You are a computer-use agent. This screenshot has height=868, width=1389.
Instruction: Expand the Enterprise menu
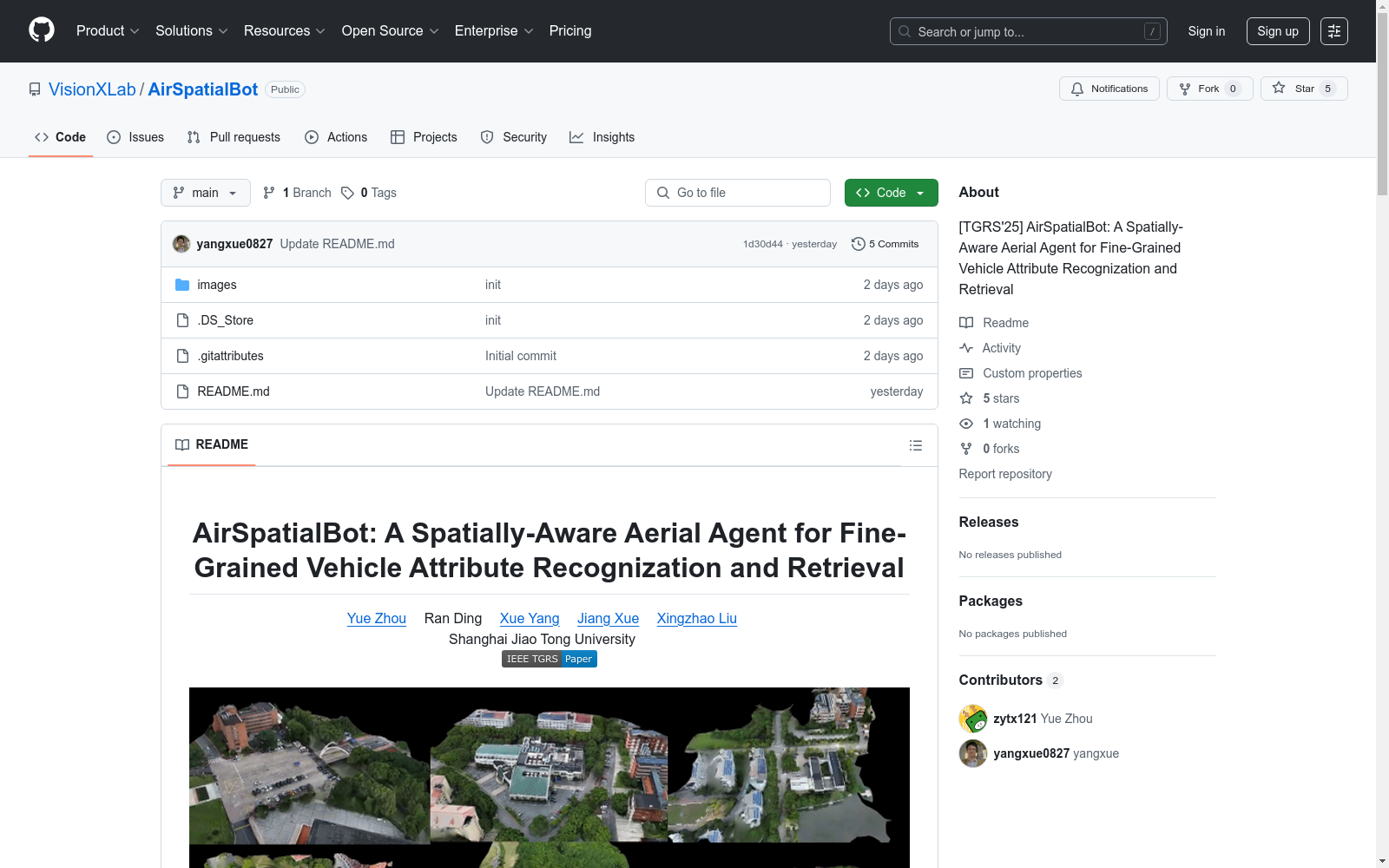[x=494, y=31]
